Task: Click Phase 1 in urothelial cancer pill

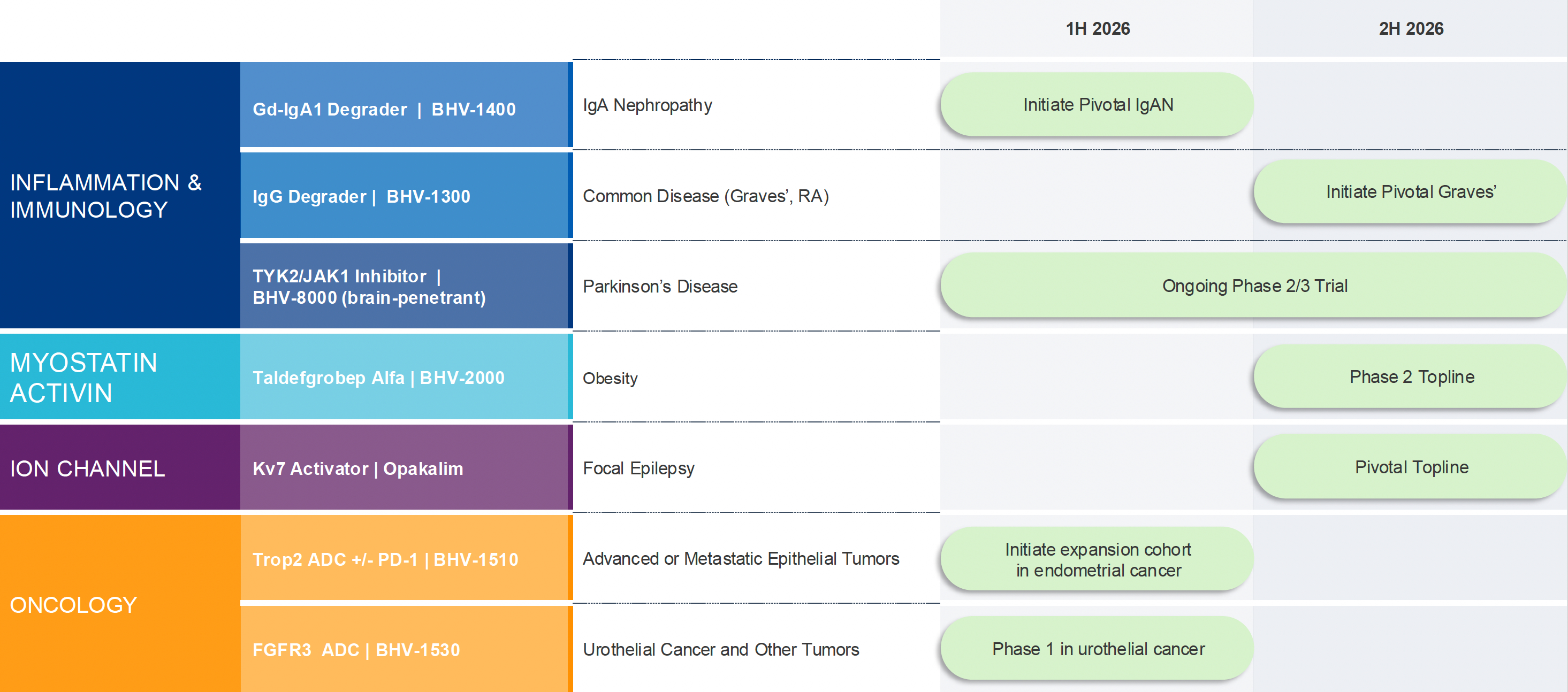Action: (x=1097, y=649)
